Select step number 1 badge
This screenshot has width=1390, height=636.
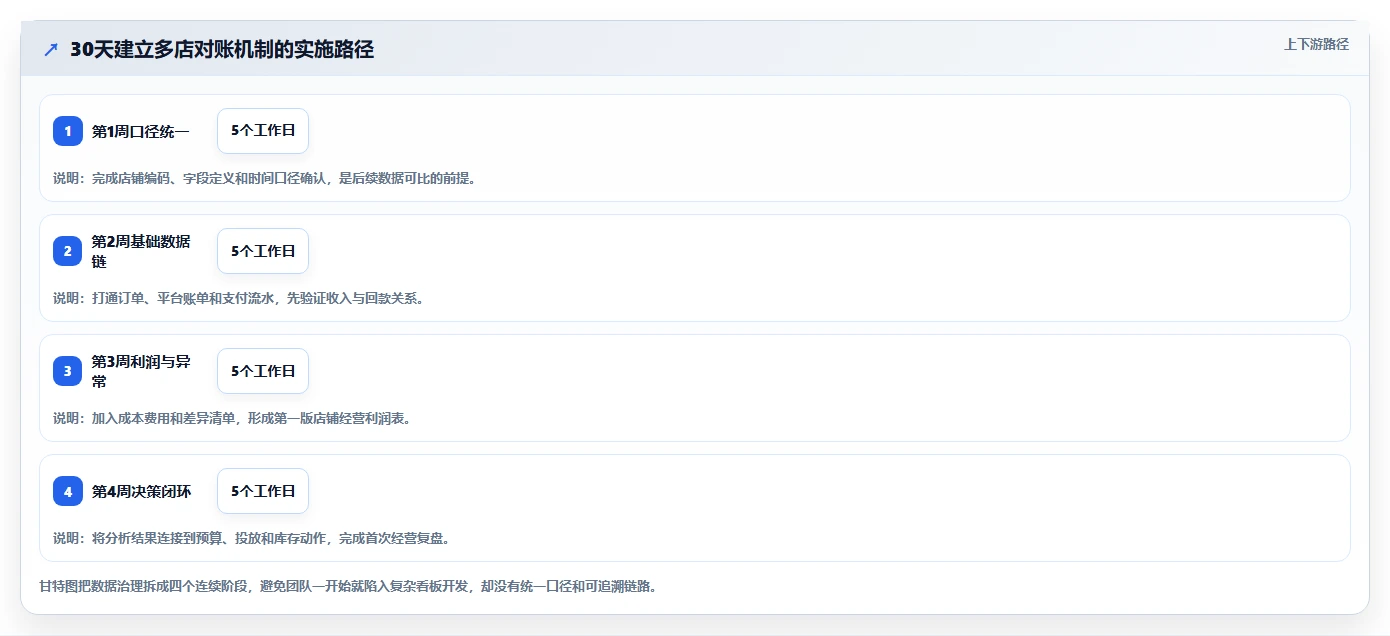(68, 131)
